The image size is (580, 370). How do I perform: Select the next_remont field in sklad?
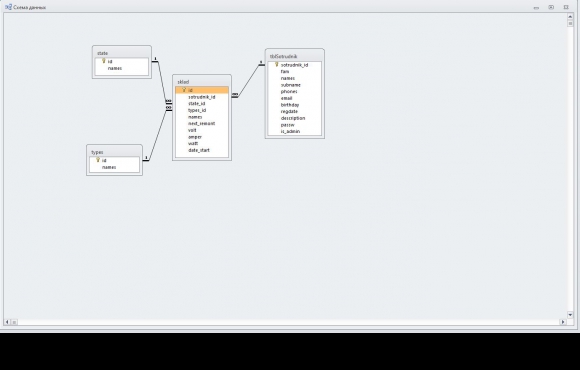coord(202,124)
